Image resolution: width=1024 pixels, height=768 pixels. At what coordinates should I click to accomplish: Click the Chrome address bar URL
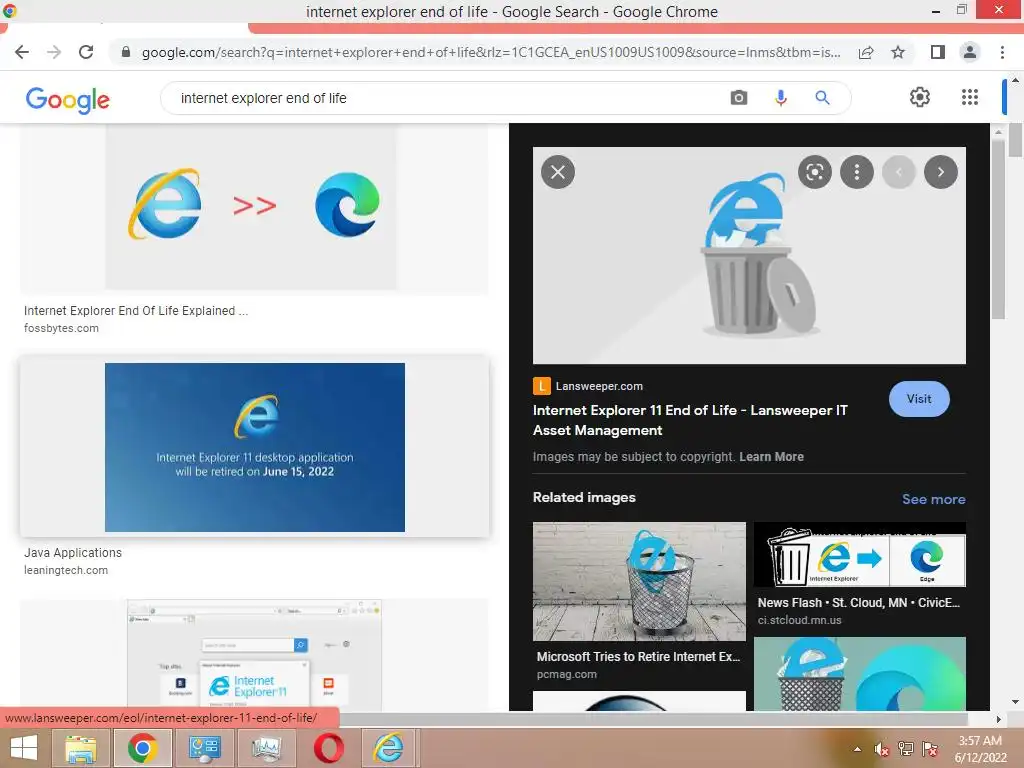(x=491, y=52)
